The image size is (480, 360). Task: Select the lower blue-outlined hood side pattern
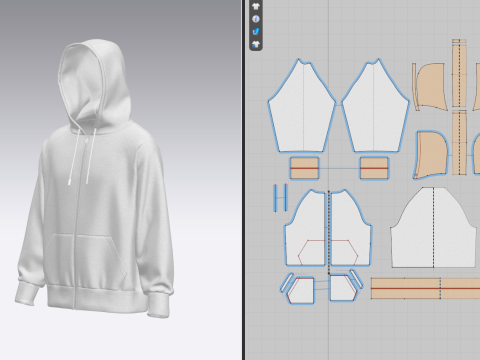432,155
